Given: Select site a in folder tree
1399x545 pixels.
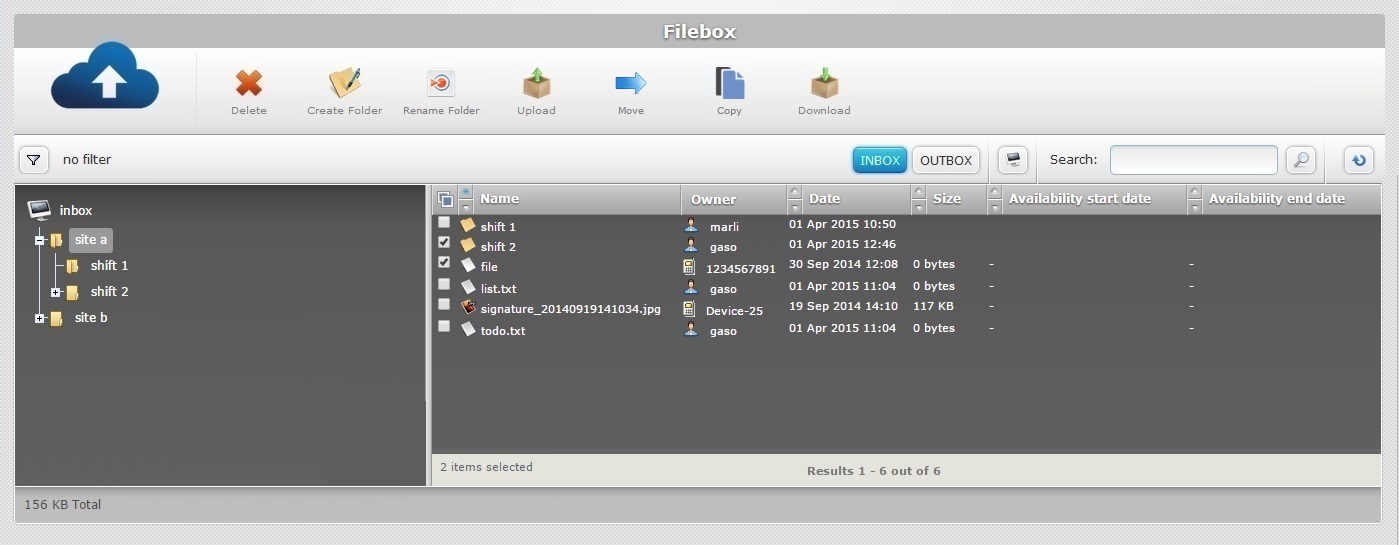Looking at the screenshot, I should [91, 240].
